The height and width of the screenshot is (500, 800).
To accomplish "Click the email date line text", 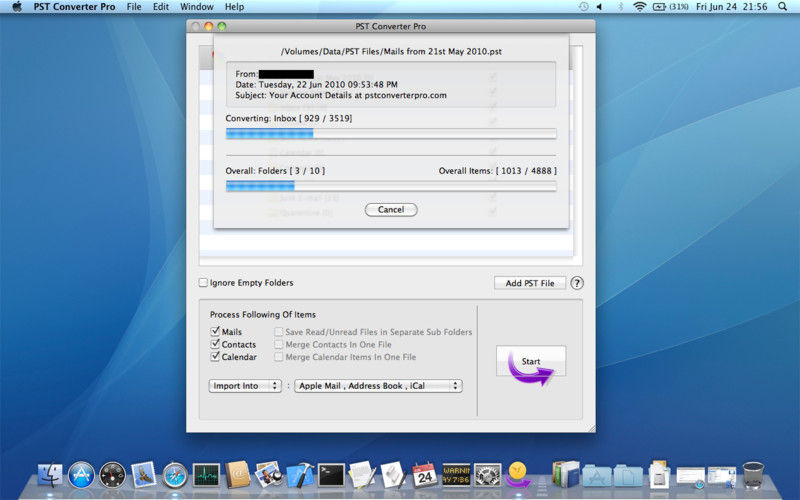I will pos(316,85).
